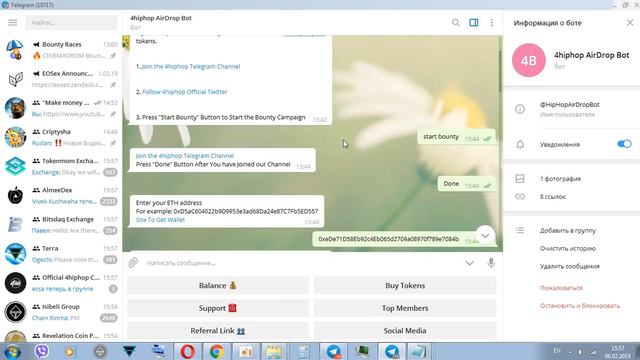640x360 pixels.
Task: Open Viber from the taskbar
Action: (41, 351)
